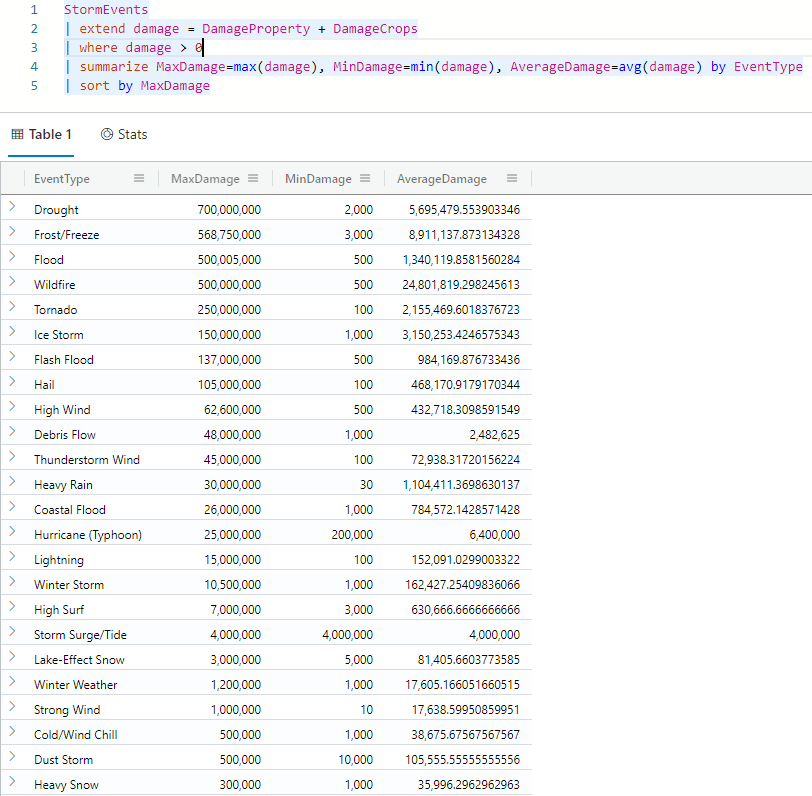Open the MinDamage column menu icon

pos(365,178)
